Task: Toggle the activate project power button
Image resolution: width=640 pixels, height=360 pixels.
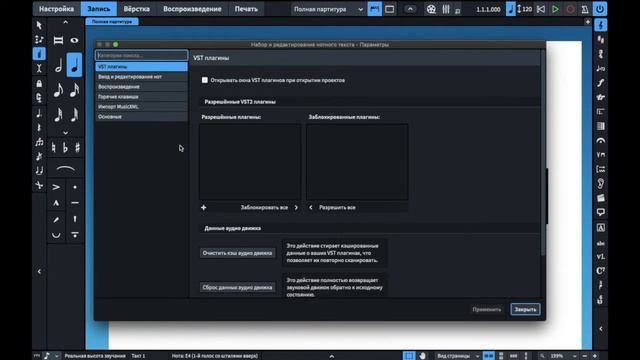Action: pos(600,9)
